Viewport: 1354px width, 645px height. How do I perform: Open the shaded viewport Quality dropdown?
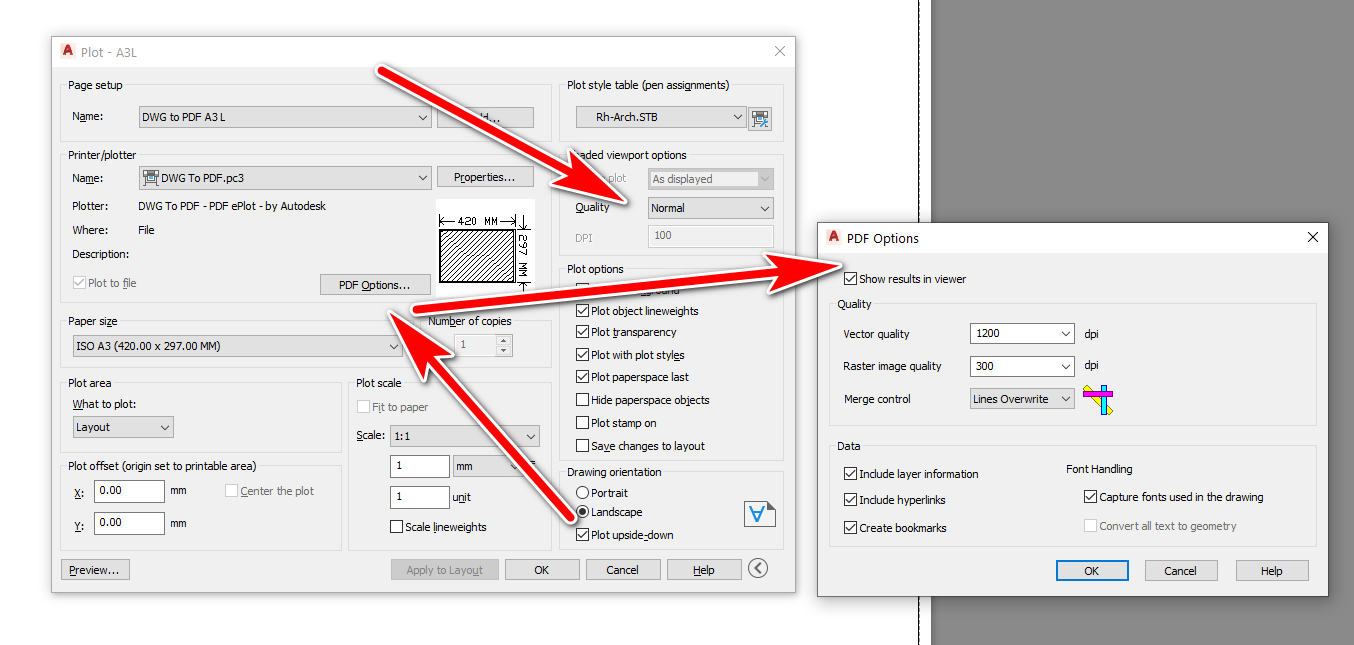[x=710, y=208]
